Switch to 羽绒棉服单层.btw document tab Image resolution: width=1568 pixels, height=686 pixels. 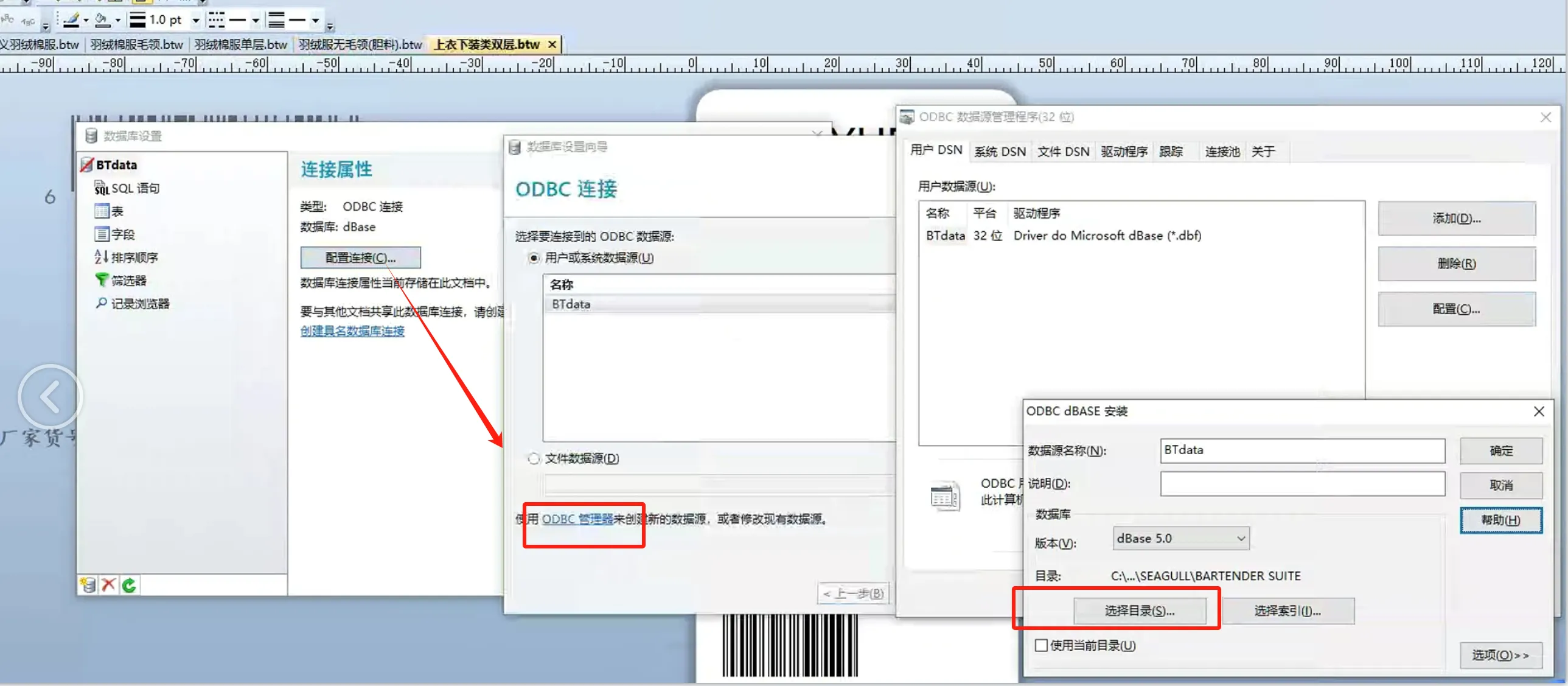pos(240,44)
